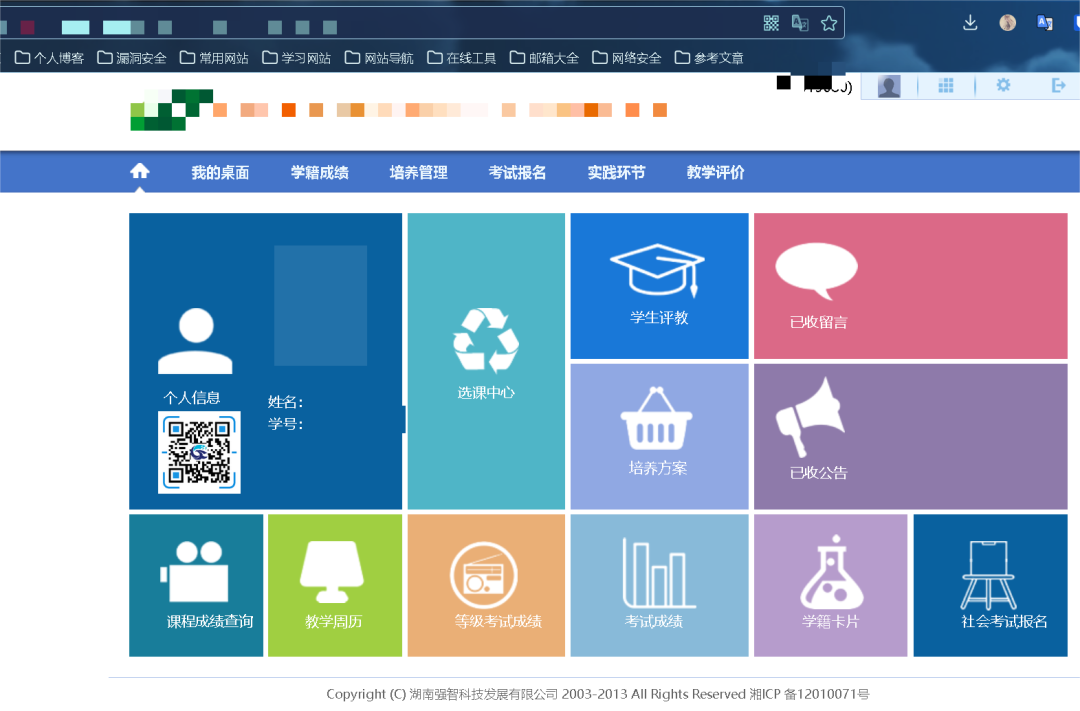Click the 学生评教 graduation cap icon
Screen dimensions: 1080x711
(x=659, y=270)
